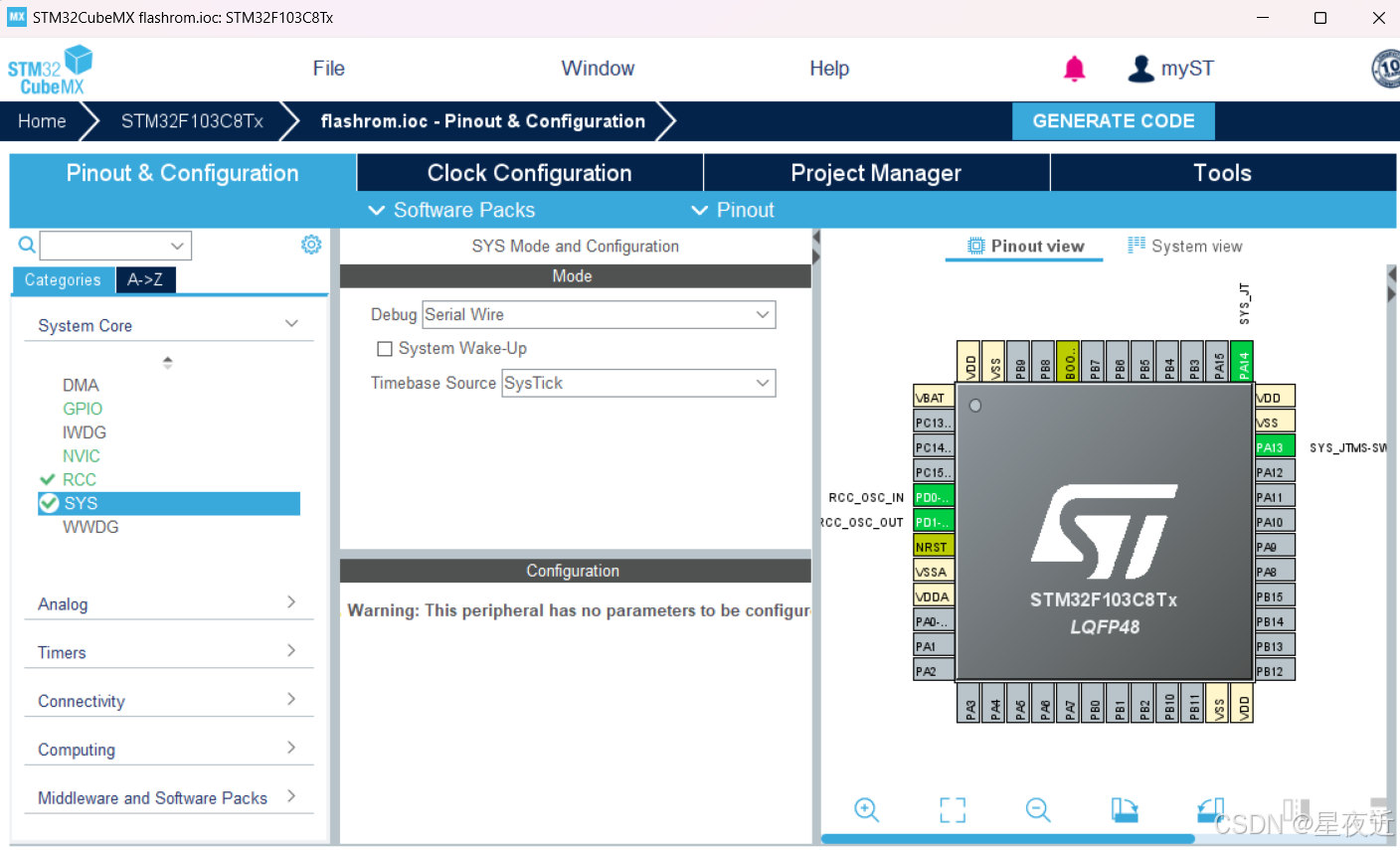Expand the Analog category
The width and height of the screenshot is (1400, 850).
[168, 603]
